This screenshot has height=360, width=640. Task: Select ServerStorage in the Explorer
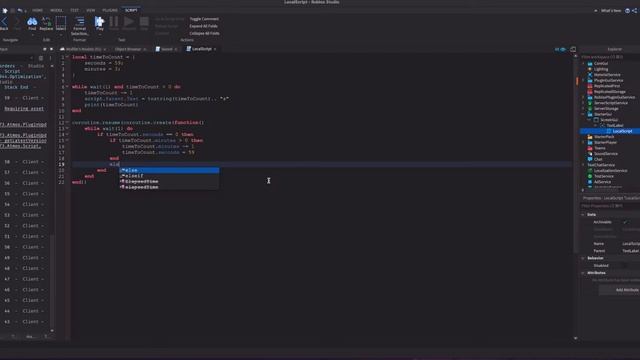606,109
